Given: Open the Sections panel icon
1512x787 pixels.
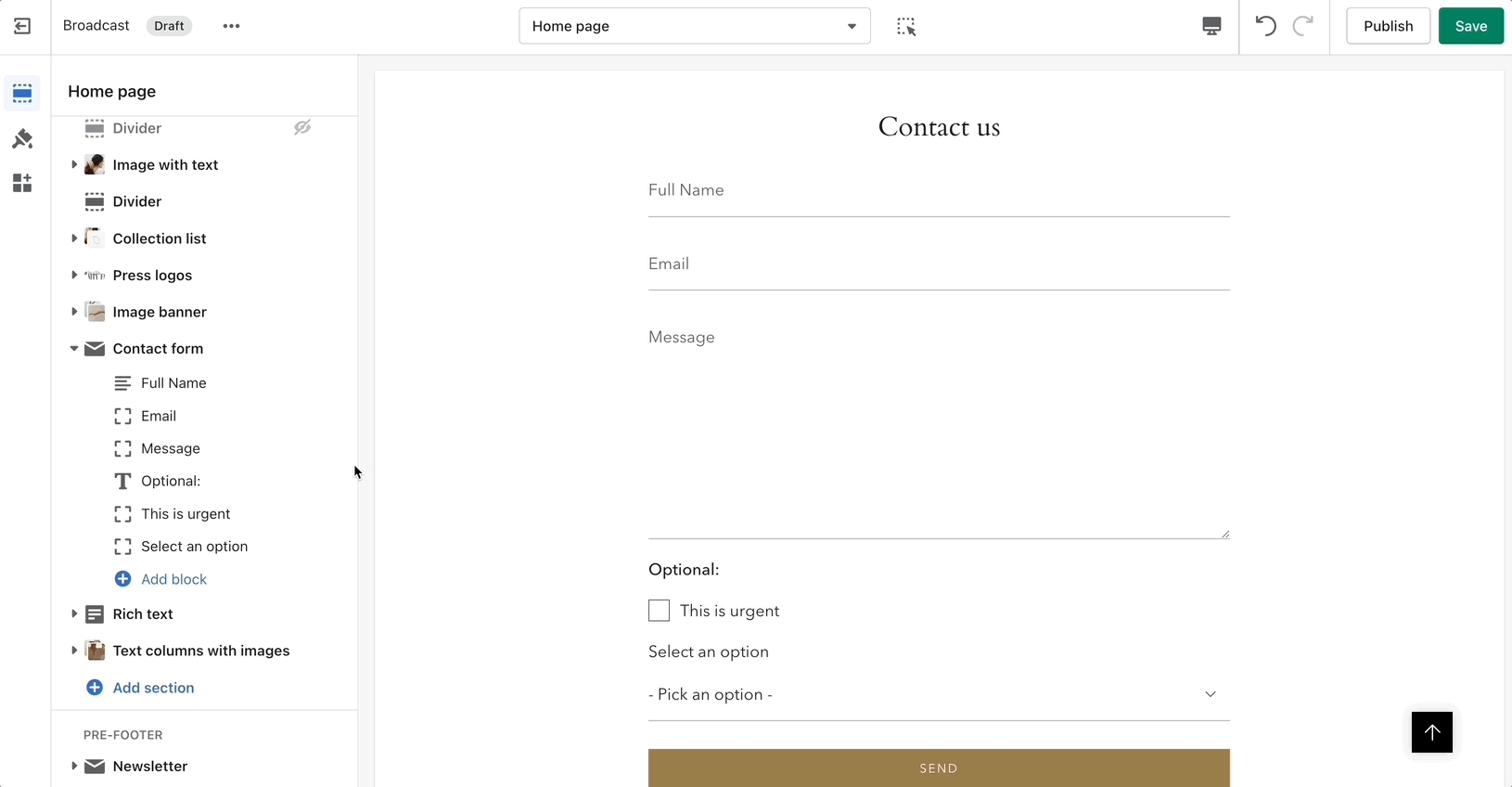Looking at the screenshot, I should [x=22, y=94].
